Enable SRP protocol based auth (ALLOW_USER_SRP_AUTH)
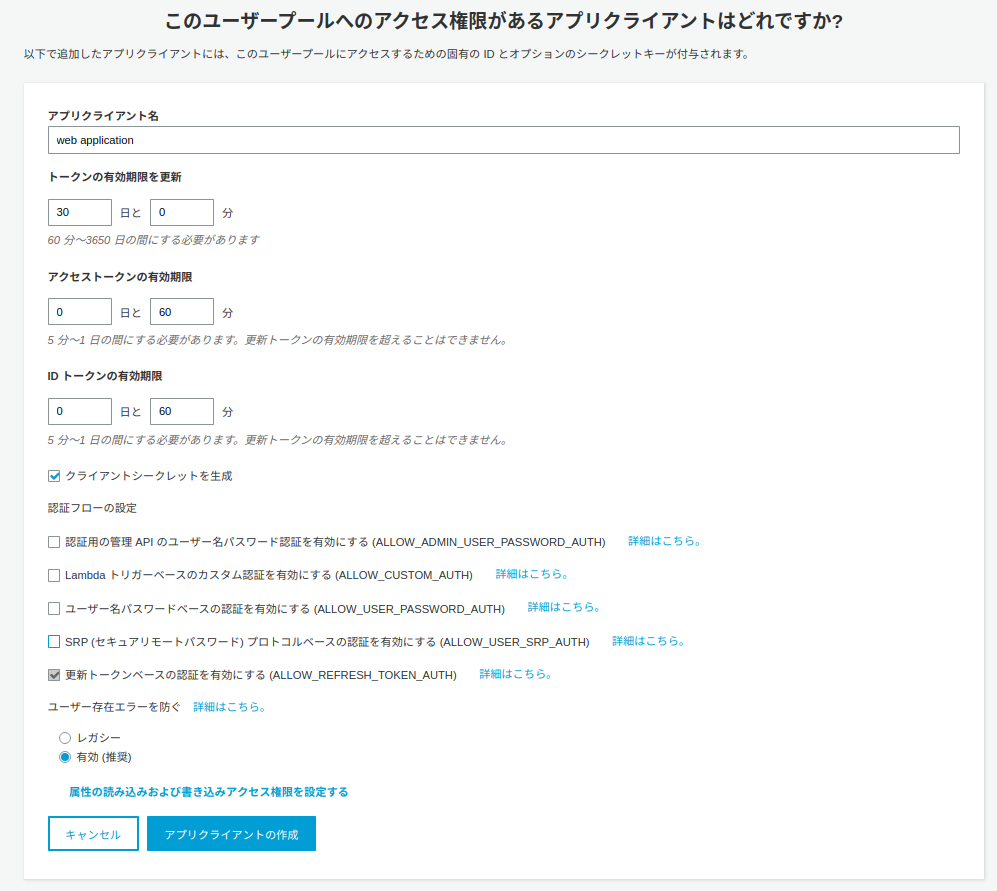The width and height of the screenshot is (997, 891). (x=54, y=641)
